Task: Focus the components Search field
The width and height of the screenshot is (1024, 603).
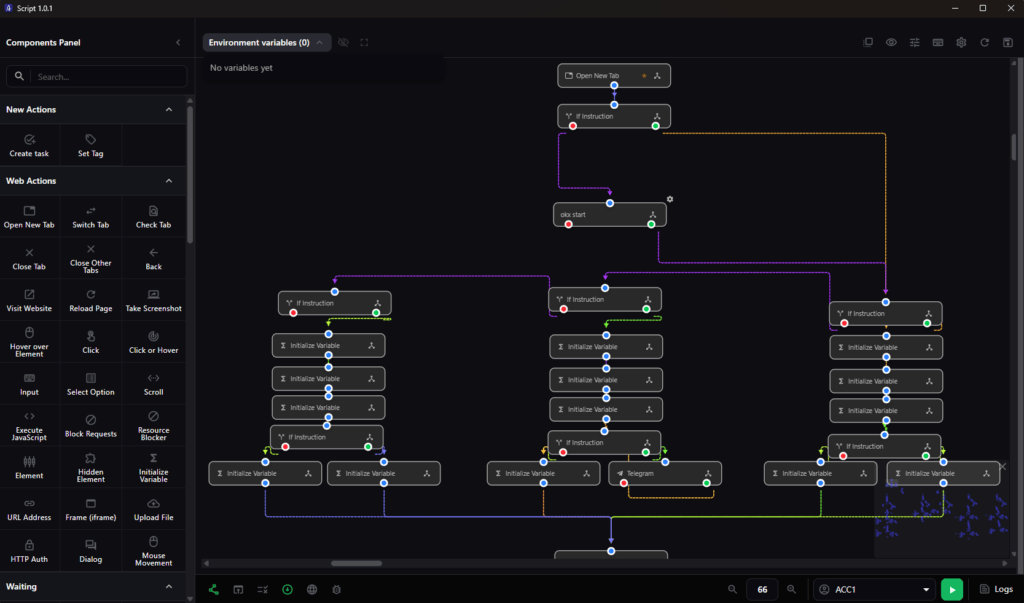Action: pyautogui.click(x=97, y=76)
